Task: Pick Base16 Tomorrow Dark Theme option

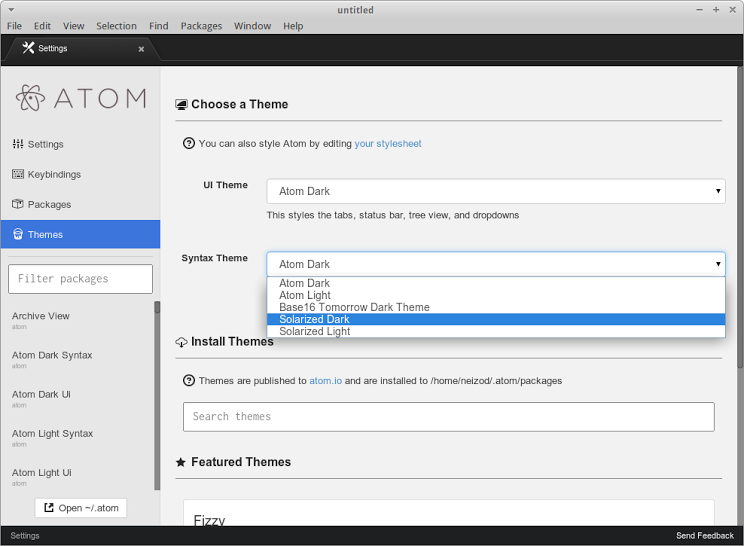Action: coord(496,307)
